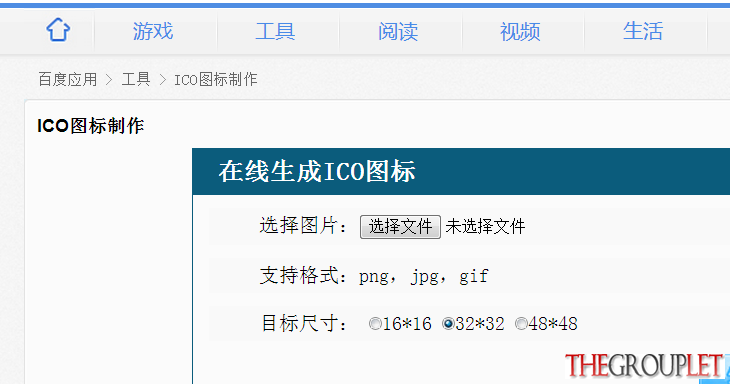This screenshot has width=730, height=384.
Task: Click the bold ICO图标制作 page heading
Action: point(91,126)
